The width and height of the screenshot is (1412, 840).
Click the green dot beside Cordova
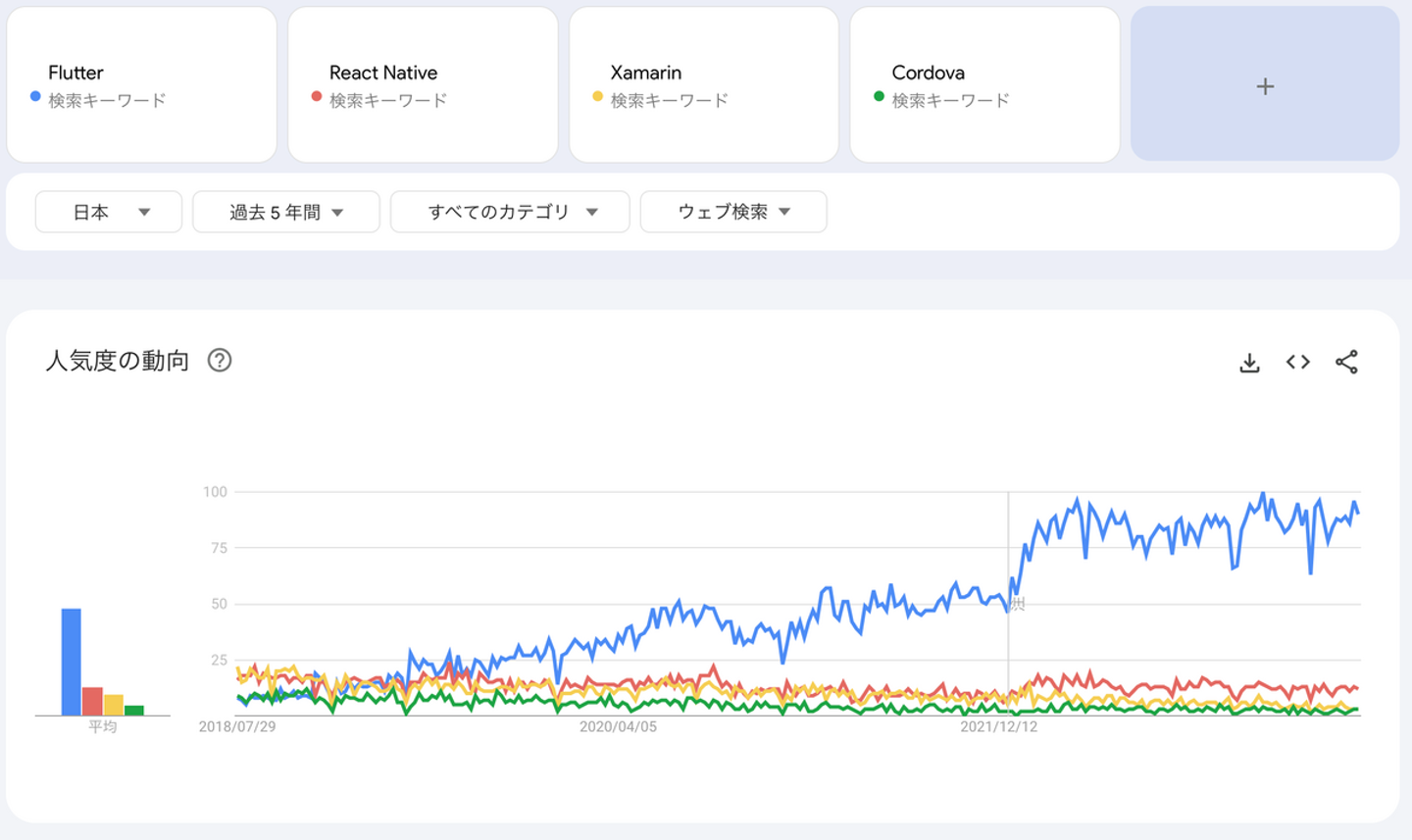click(879, 96)
